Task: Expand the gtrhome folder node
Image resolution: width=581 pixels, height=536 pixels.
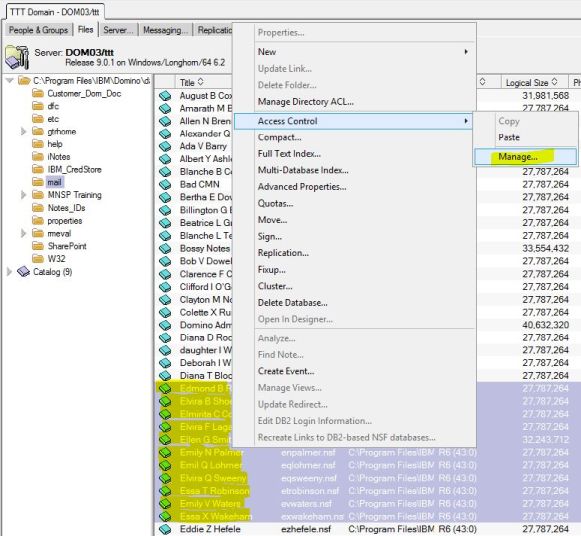Action: (x=23, y=131)
